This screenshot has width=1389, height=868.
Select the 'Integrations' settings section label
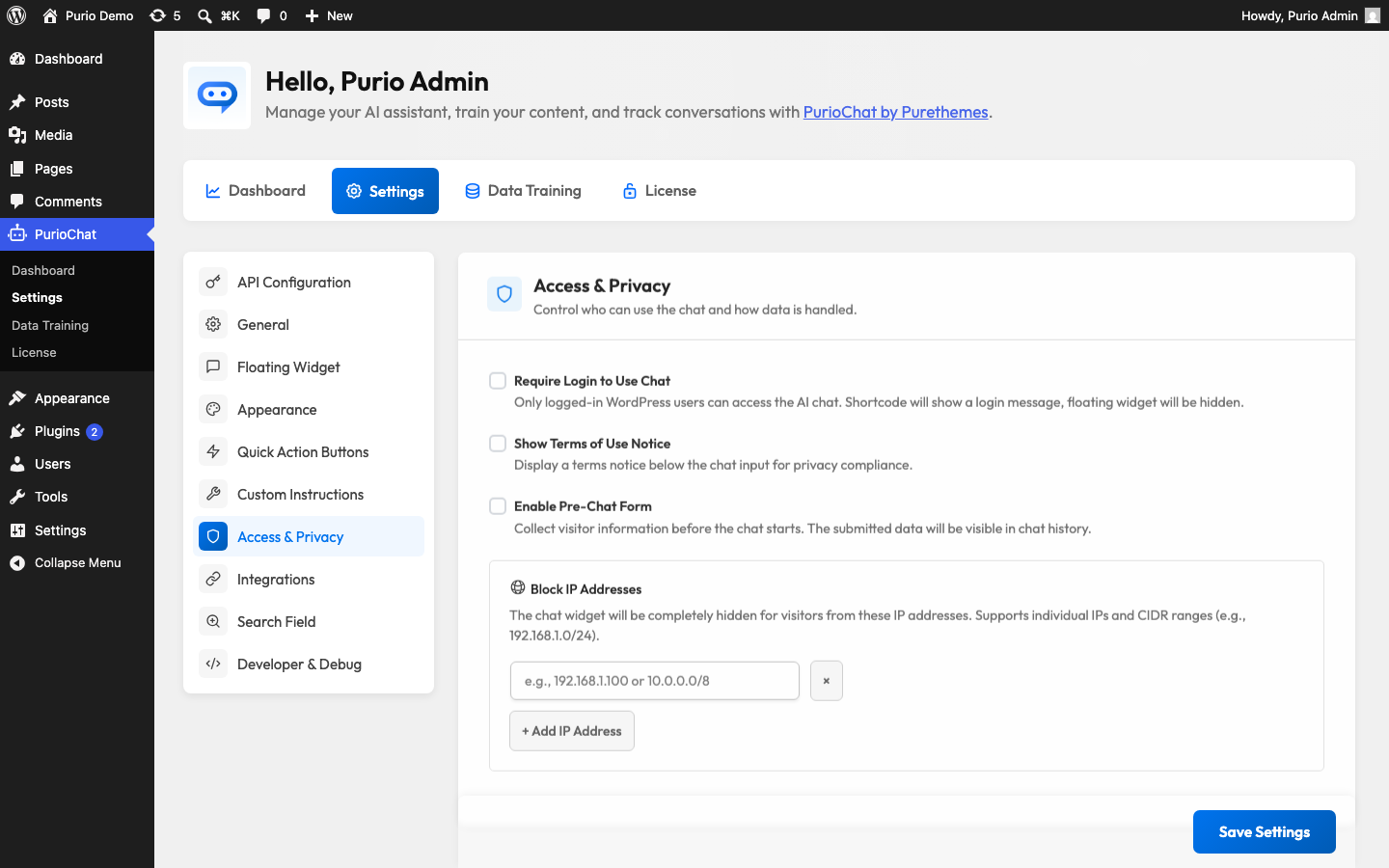click(276, 579)
